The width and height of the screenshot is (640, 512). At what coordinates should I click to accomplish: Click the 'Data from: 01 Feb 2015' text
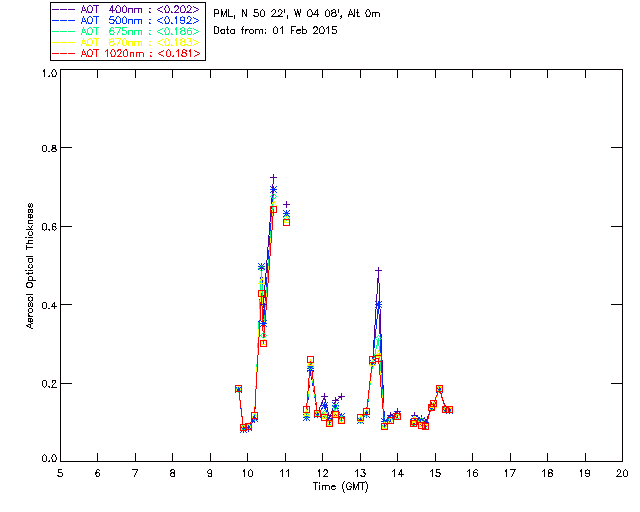276,31
